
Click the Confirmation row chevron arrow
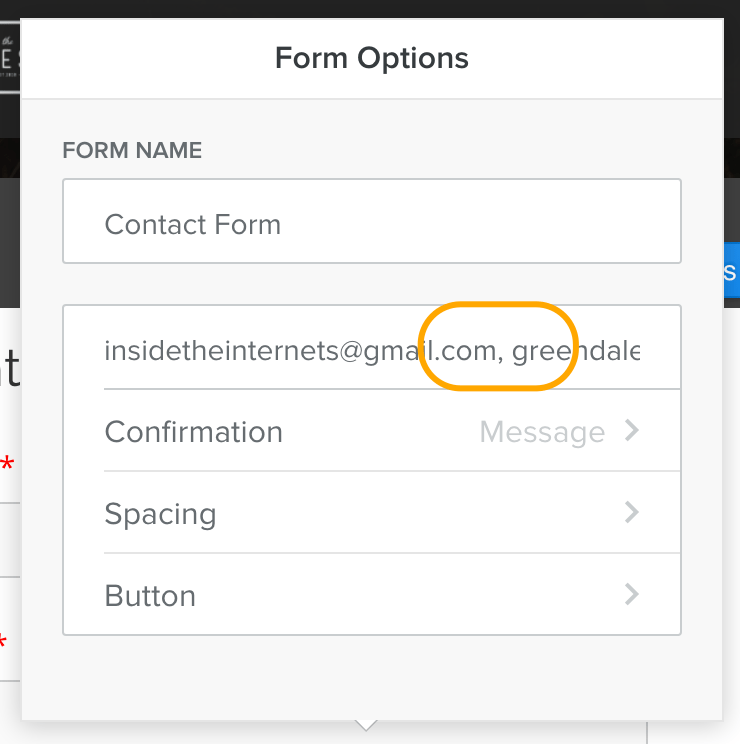point(632,430)
